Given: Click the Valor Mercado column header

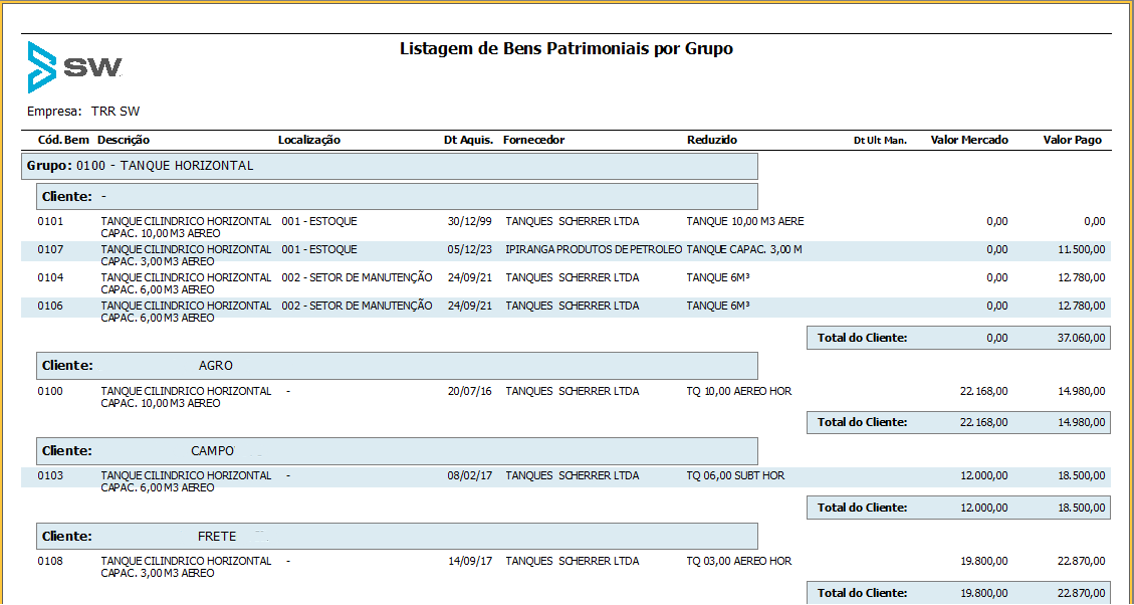Looking at the screenshot, I should click(x=969, y=140).
